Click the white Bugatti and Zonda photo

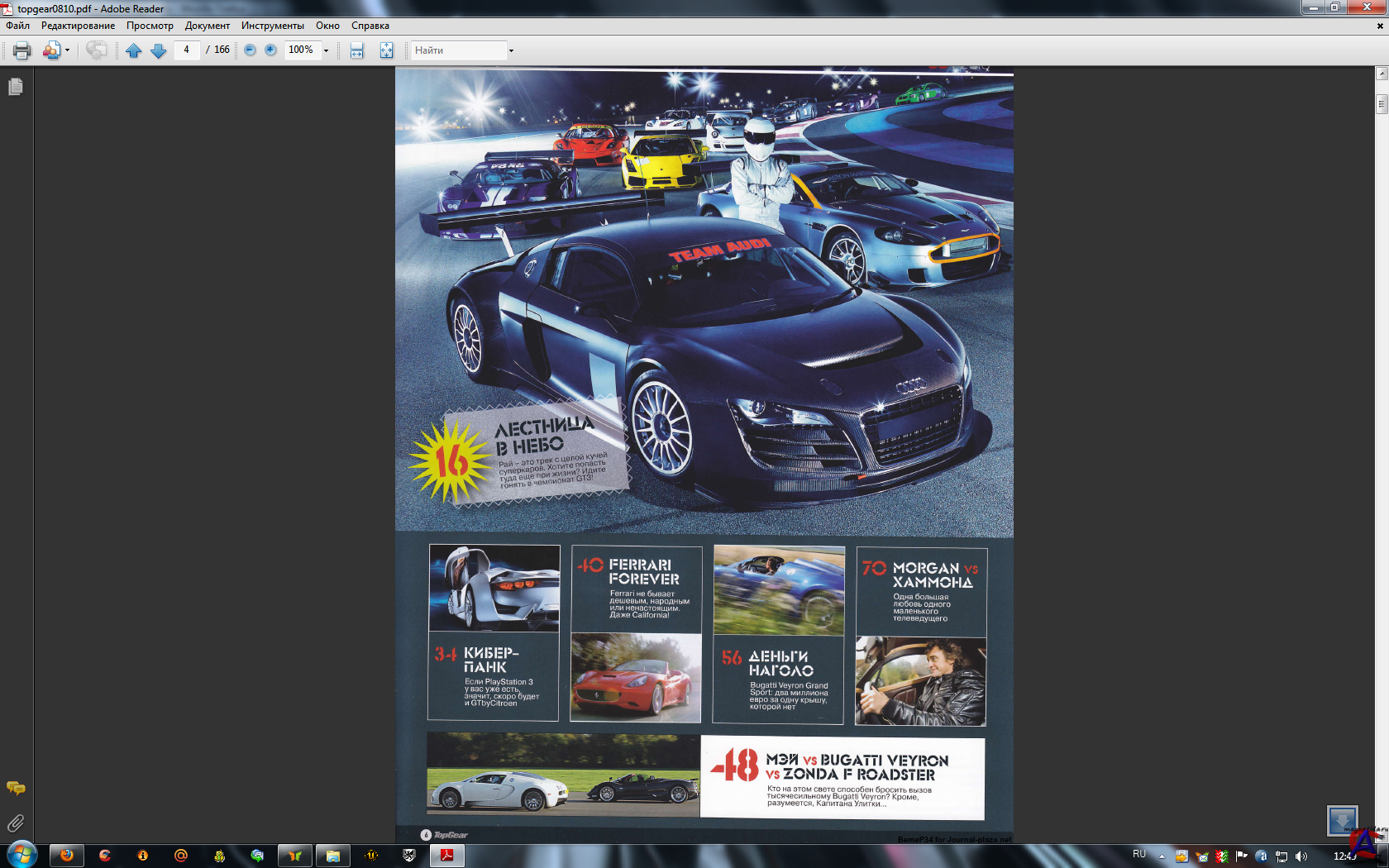(x=563, y=774)
